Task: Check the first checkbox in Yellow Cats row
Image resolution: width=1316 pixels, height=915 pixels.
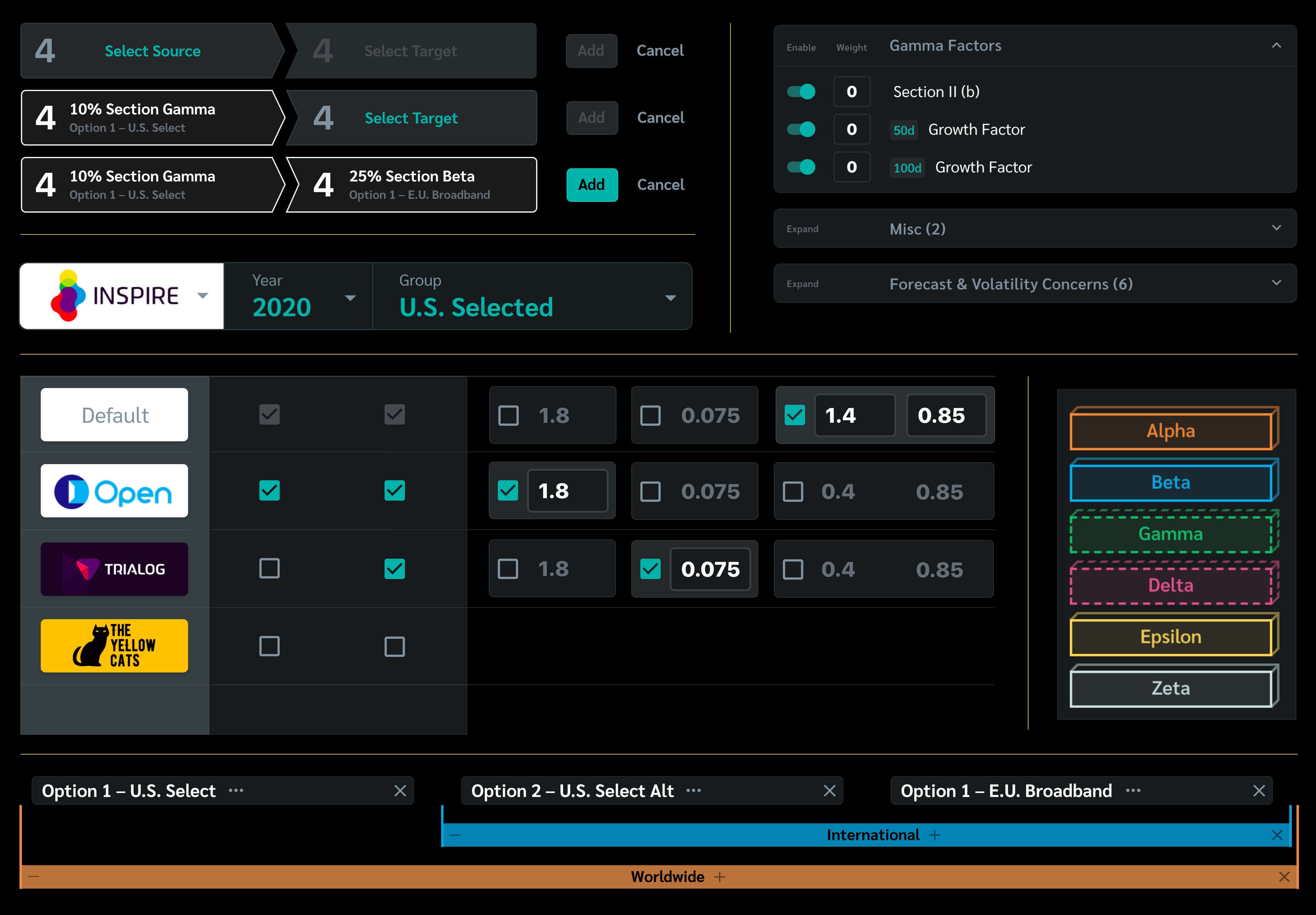Action: (269, 646)
